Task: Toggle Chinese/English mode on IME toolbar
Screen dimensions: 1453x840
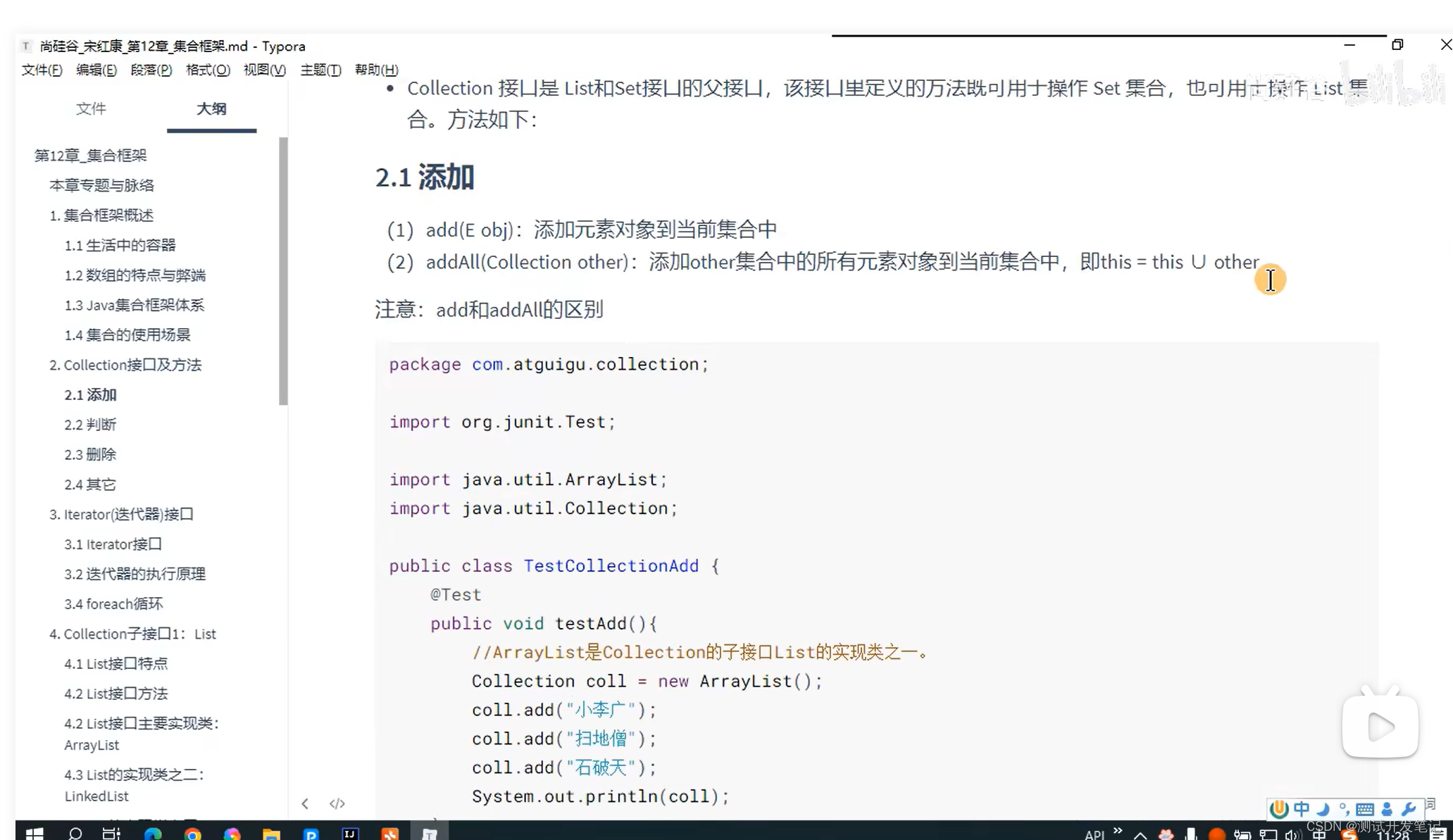Action: point(1302,809)
